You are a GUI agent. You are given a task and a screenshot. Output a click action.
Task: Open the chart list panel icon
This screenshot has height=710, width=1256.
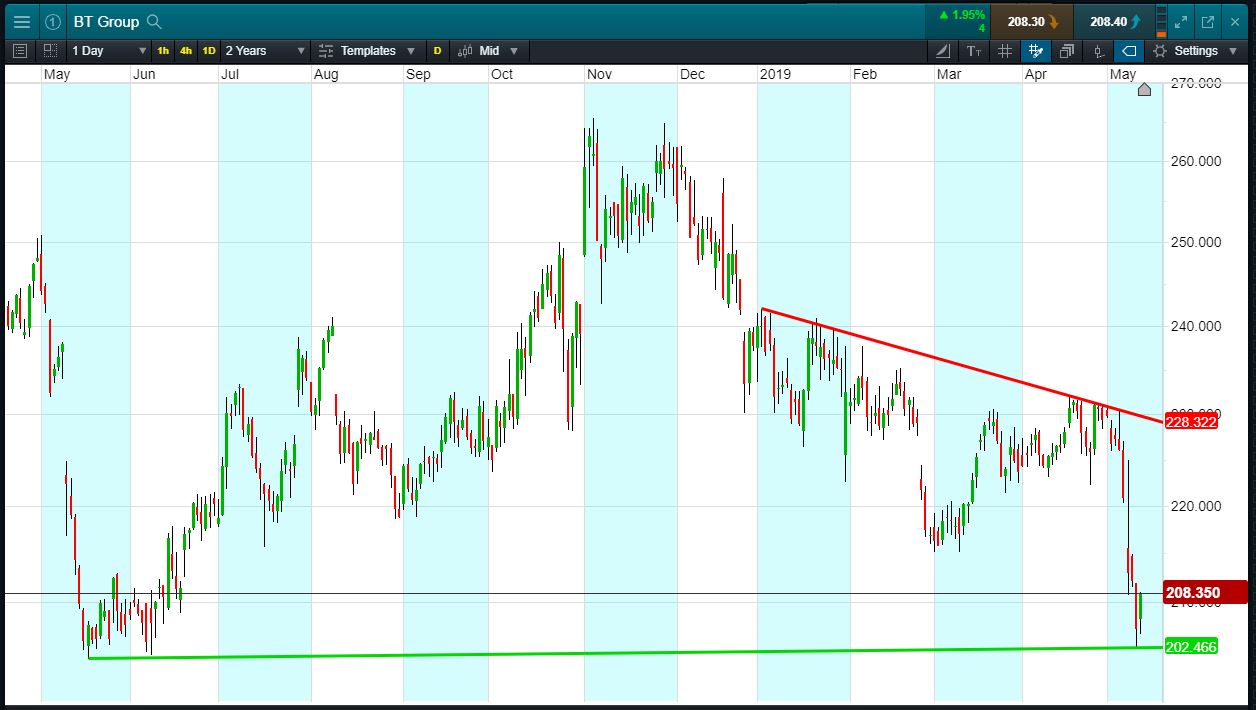coord(21,50)
